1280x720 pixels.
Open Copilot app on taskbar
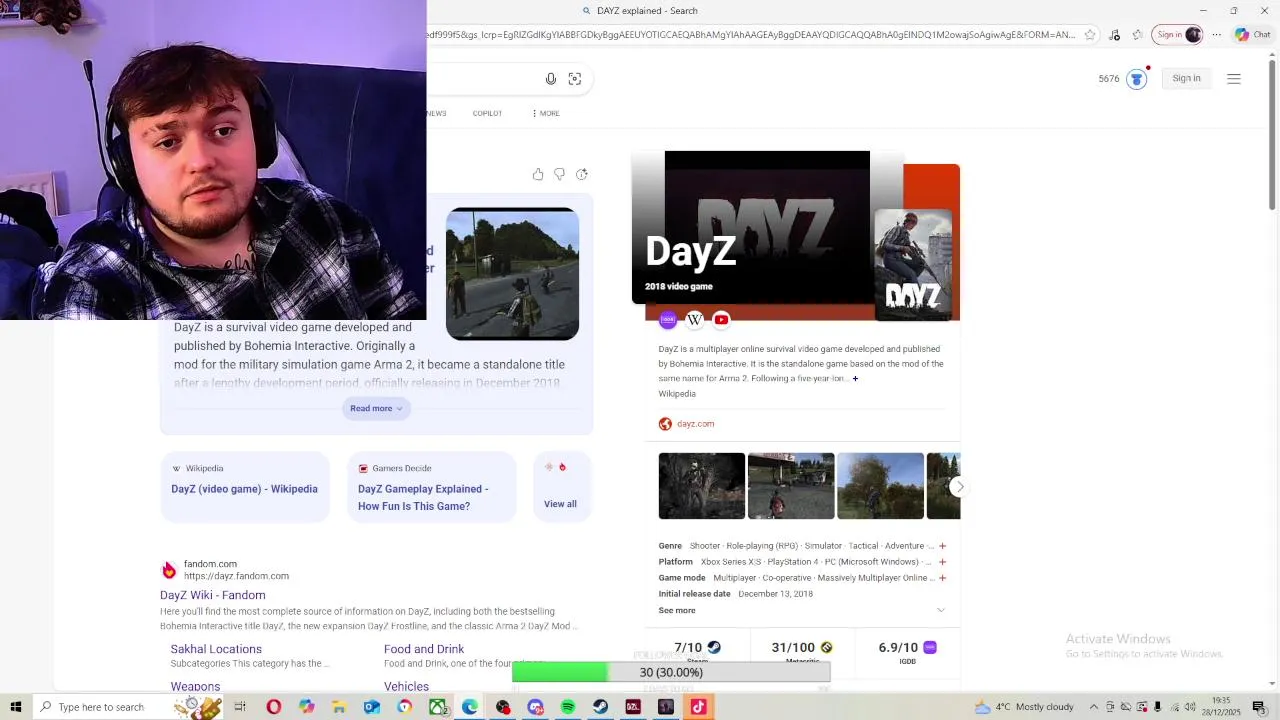click(x=306, y=707)
